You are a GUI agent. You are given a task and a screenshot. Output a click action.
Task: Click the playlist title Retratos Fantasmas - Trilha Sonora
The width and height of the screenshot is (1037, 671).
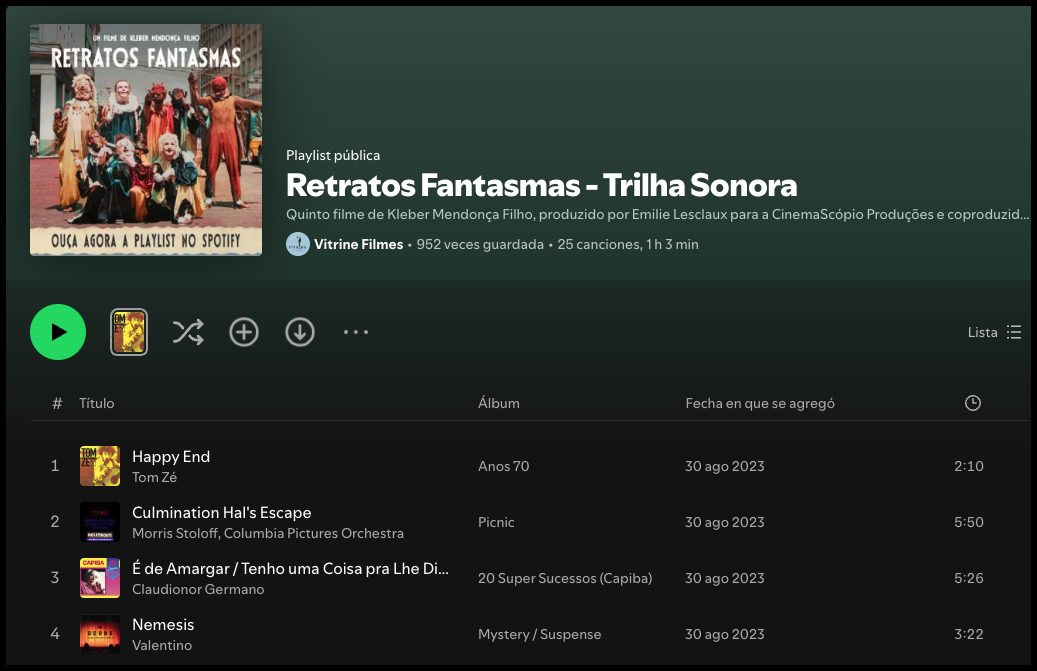(x=542, y=185)
